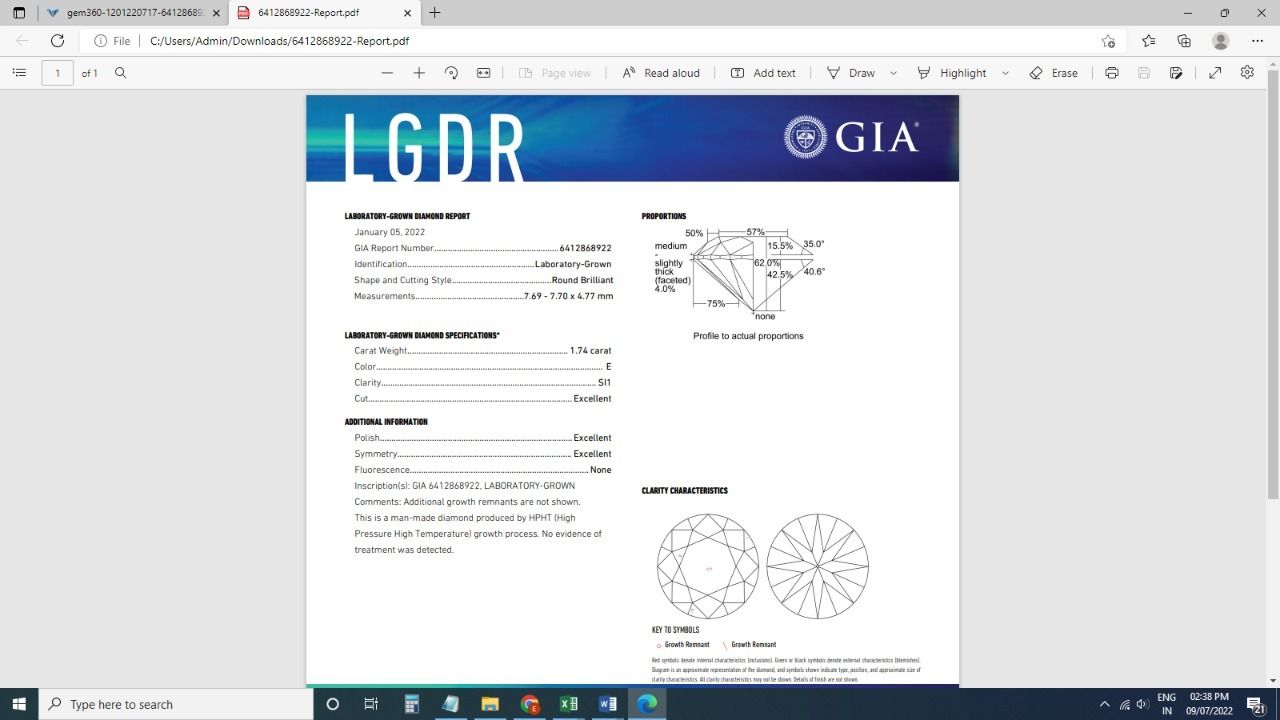This screenshot has height=720, width=1280.
Task: Click the page number field
Action: 57,73
